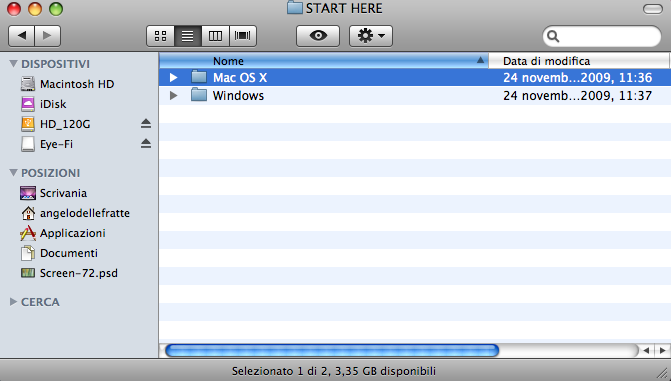Click the scroll left arrow

[x=646, y=351]
